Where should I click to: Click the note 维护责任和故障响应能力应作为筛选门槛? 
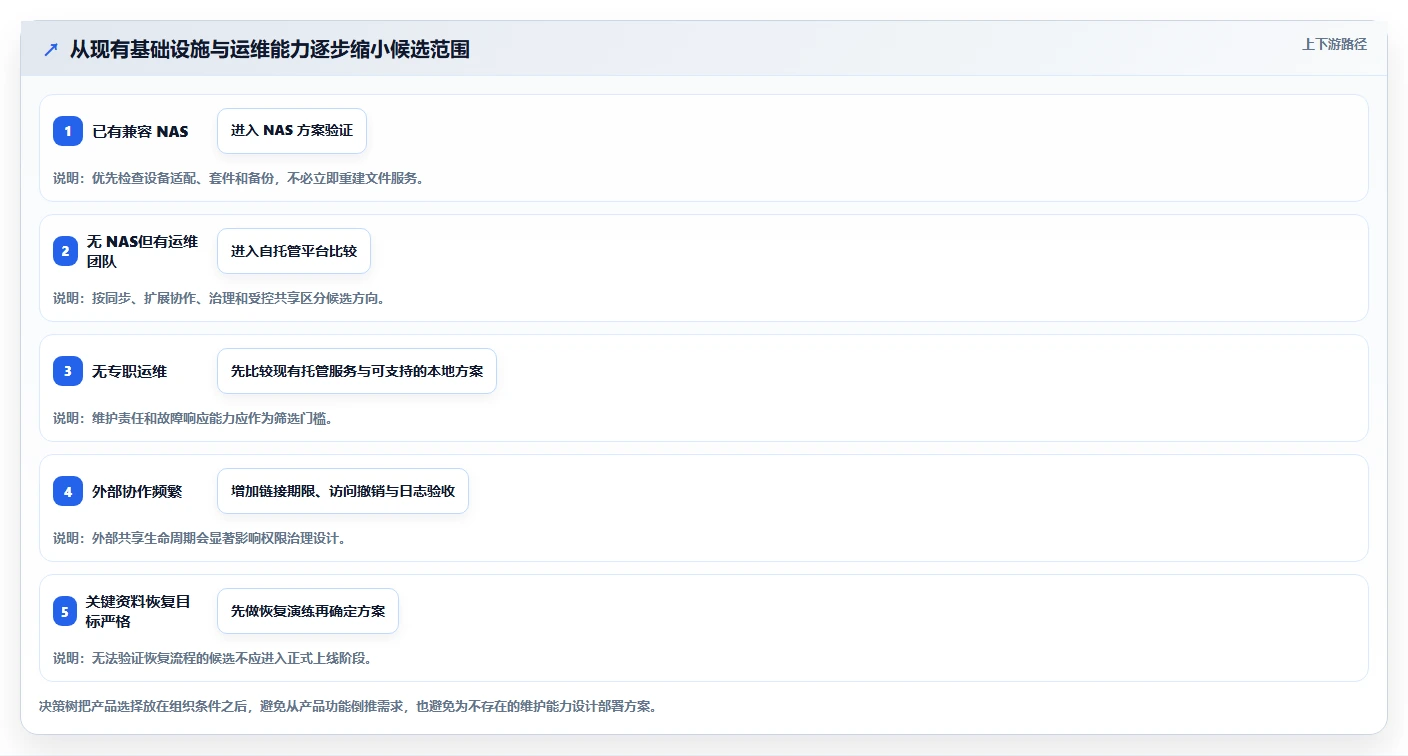pyautogui.click(x=192, y=418)
